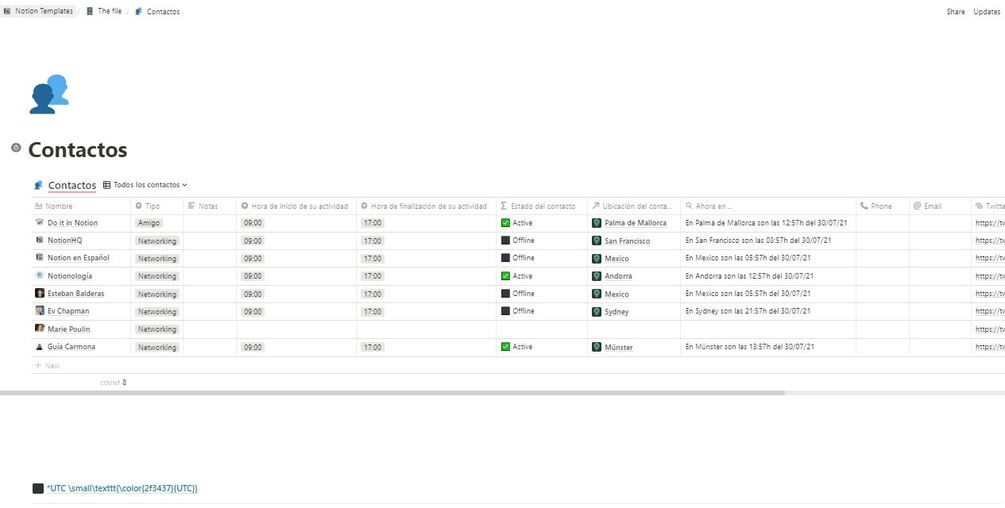
Task: Open the Hora de inicio column header
Action: tap(296, 206)
